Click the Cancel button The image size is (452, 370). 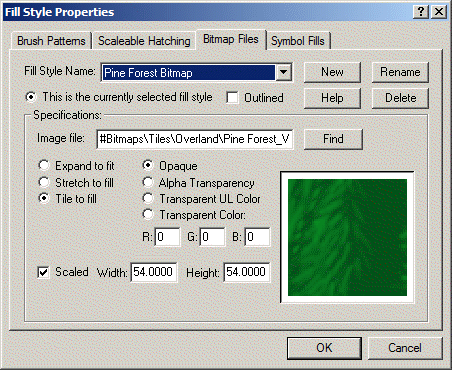pos(405,348)
